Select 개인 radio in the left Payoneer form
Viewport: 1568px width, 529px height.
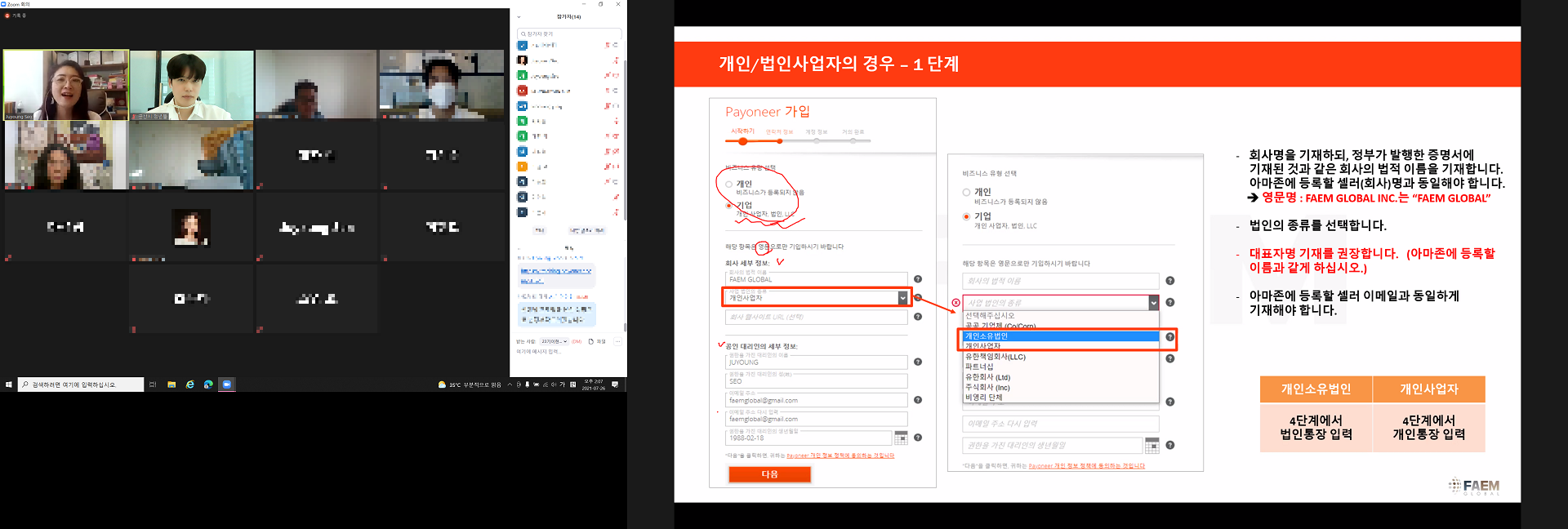point(729,184)
